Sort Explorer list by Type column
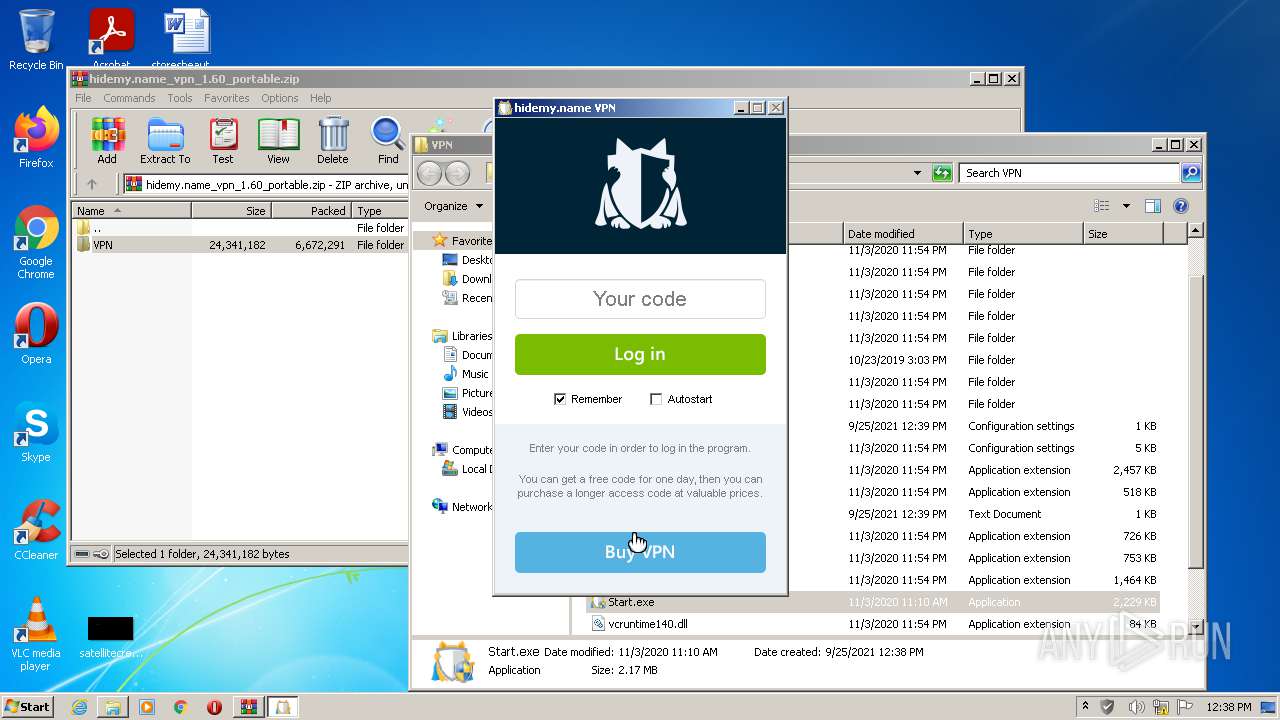The image size is (1280, 720). (1023, 234)
